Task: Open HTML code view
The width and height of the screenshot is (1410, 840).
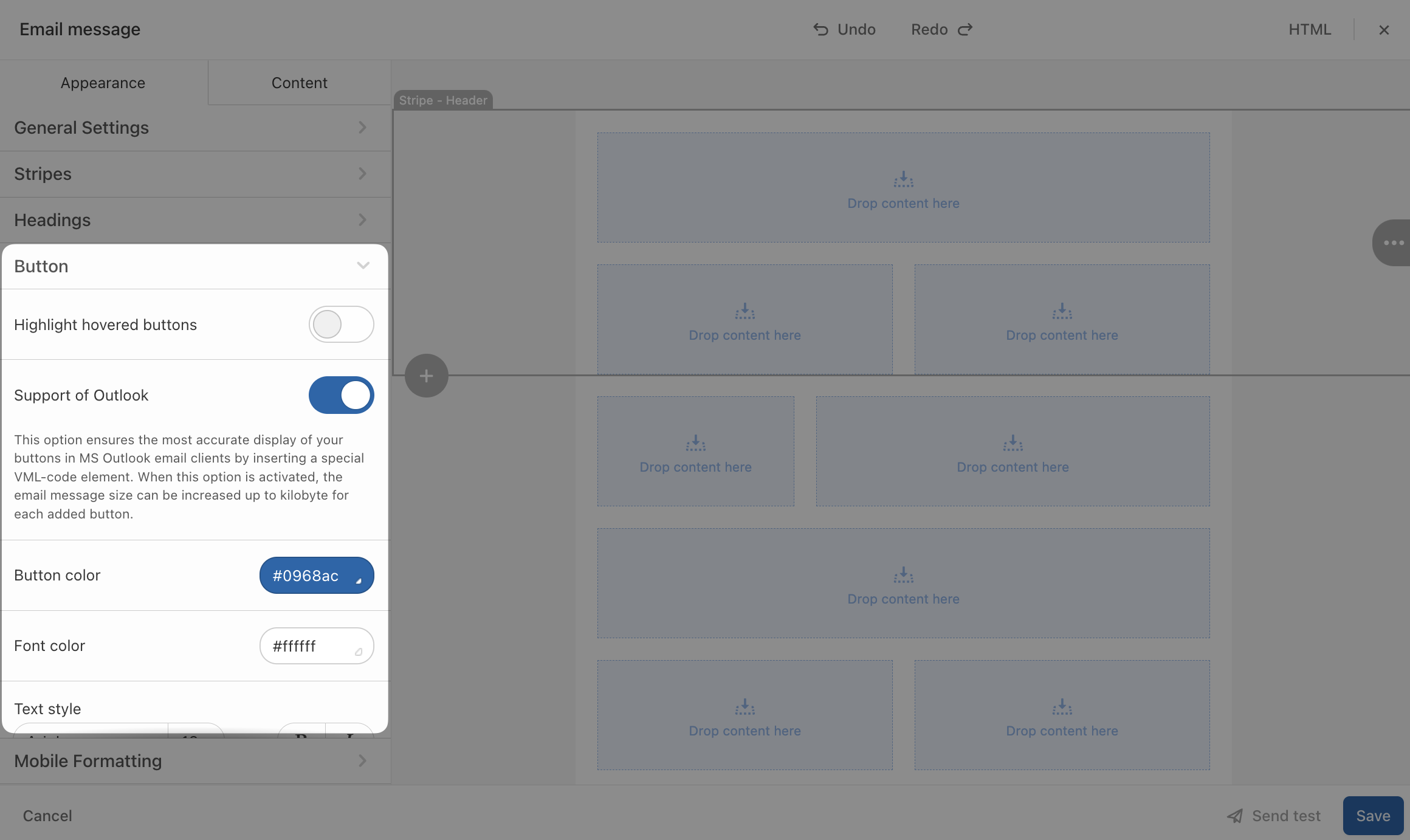Action: point(1310,30)
